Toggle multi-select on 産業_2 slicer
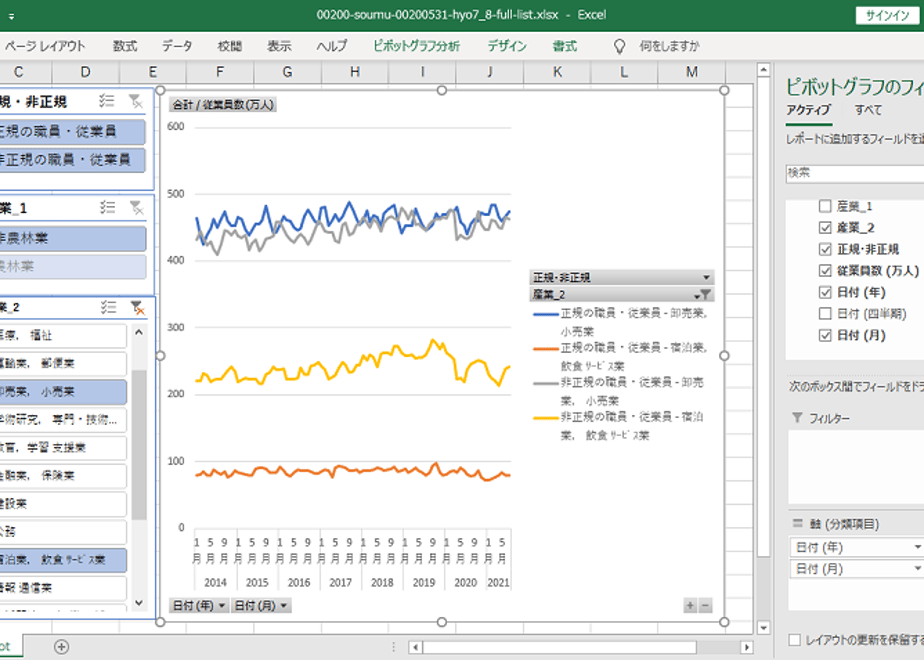This screenshot has height=660, width=924. [x=108, y=307]
